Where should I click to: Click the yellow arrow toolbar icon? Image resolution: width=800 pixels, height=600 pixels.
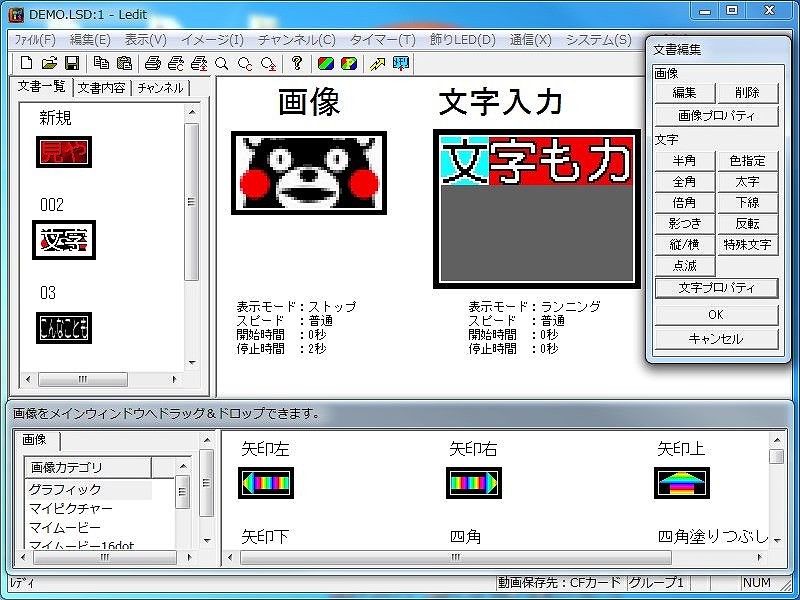point(377,63)
